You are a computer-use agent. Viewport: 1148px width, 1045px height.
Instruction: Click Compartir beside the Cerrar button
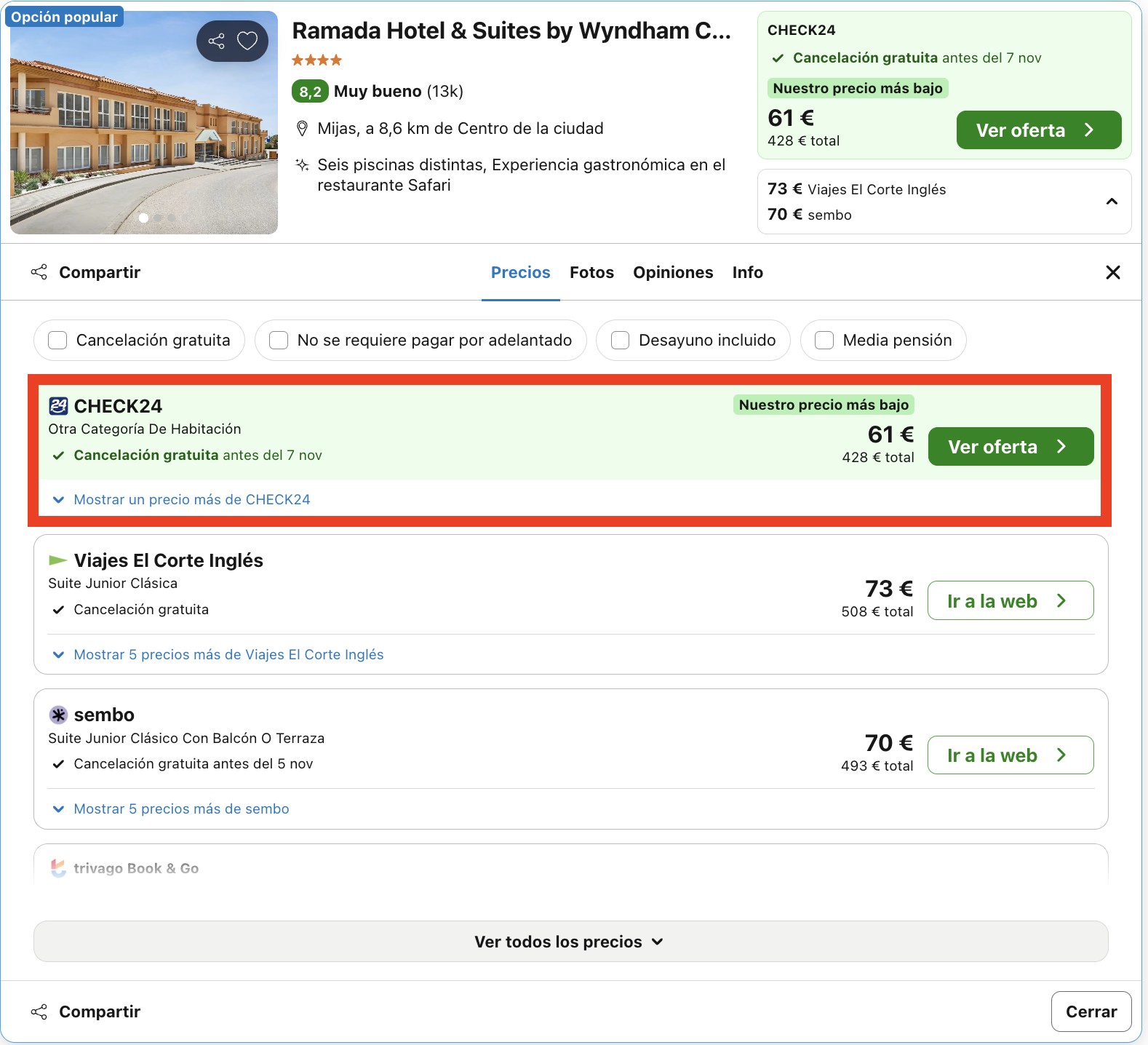(x=86, y=1012)
